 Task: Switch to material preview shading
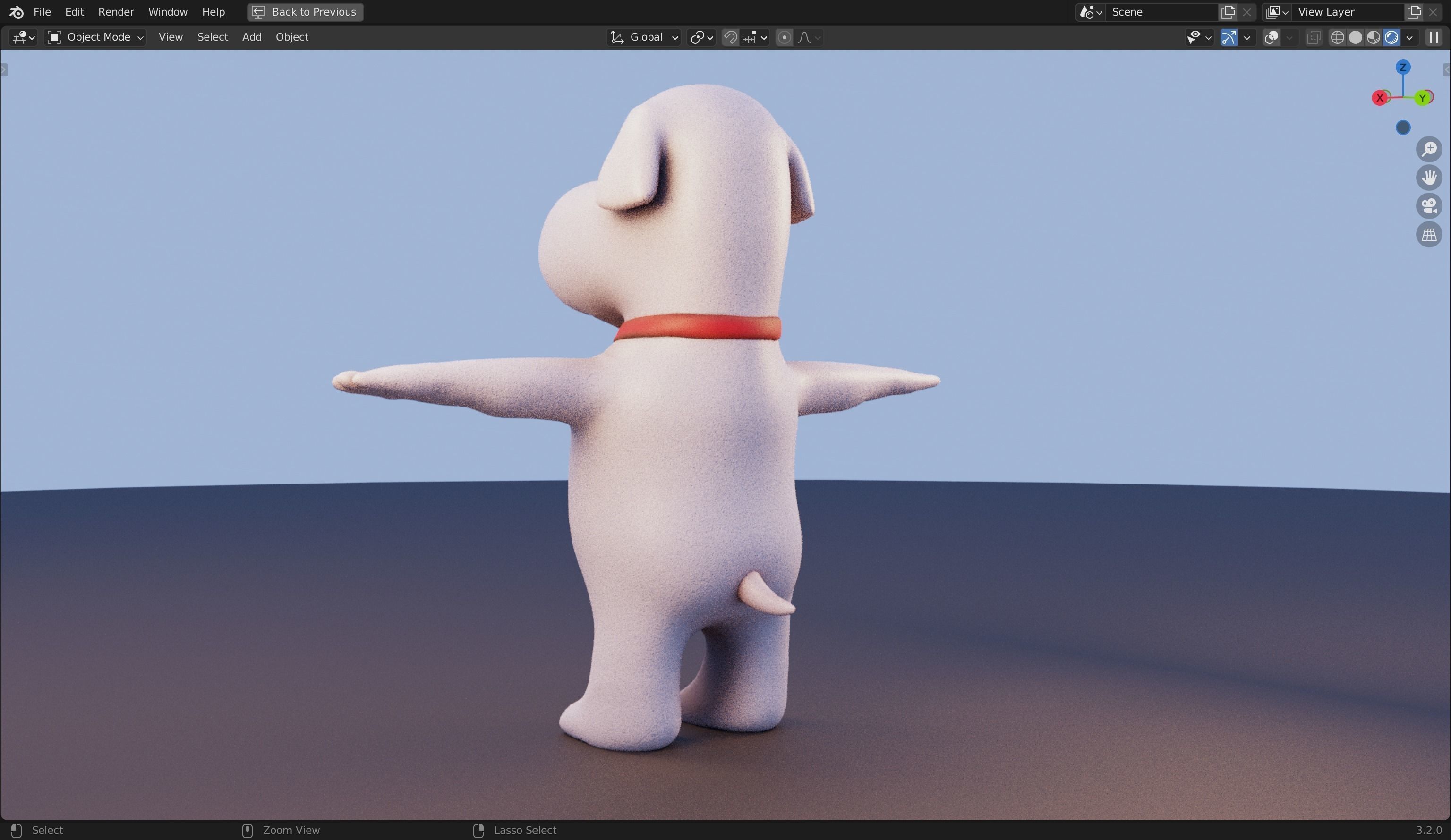pos(1373,37)
